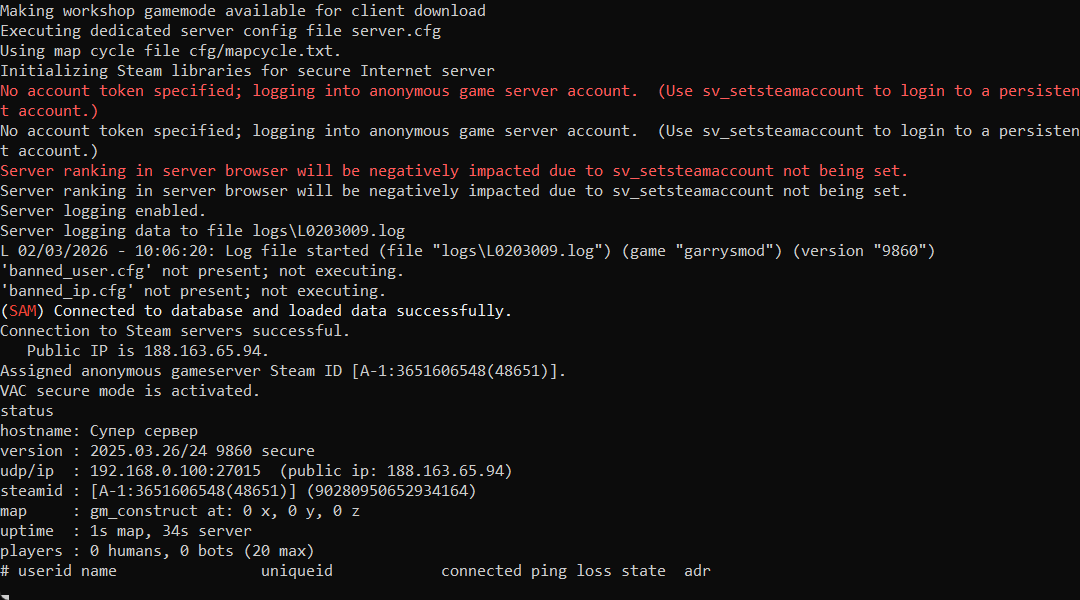Screen dimensions: 1080x600
Task: Click the "connected" column header
Action: click(482, 571)
